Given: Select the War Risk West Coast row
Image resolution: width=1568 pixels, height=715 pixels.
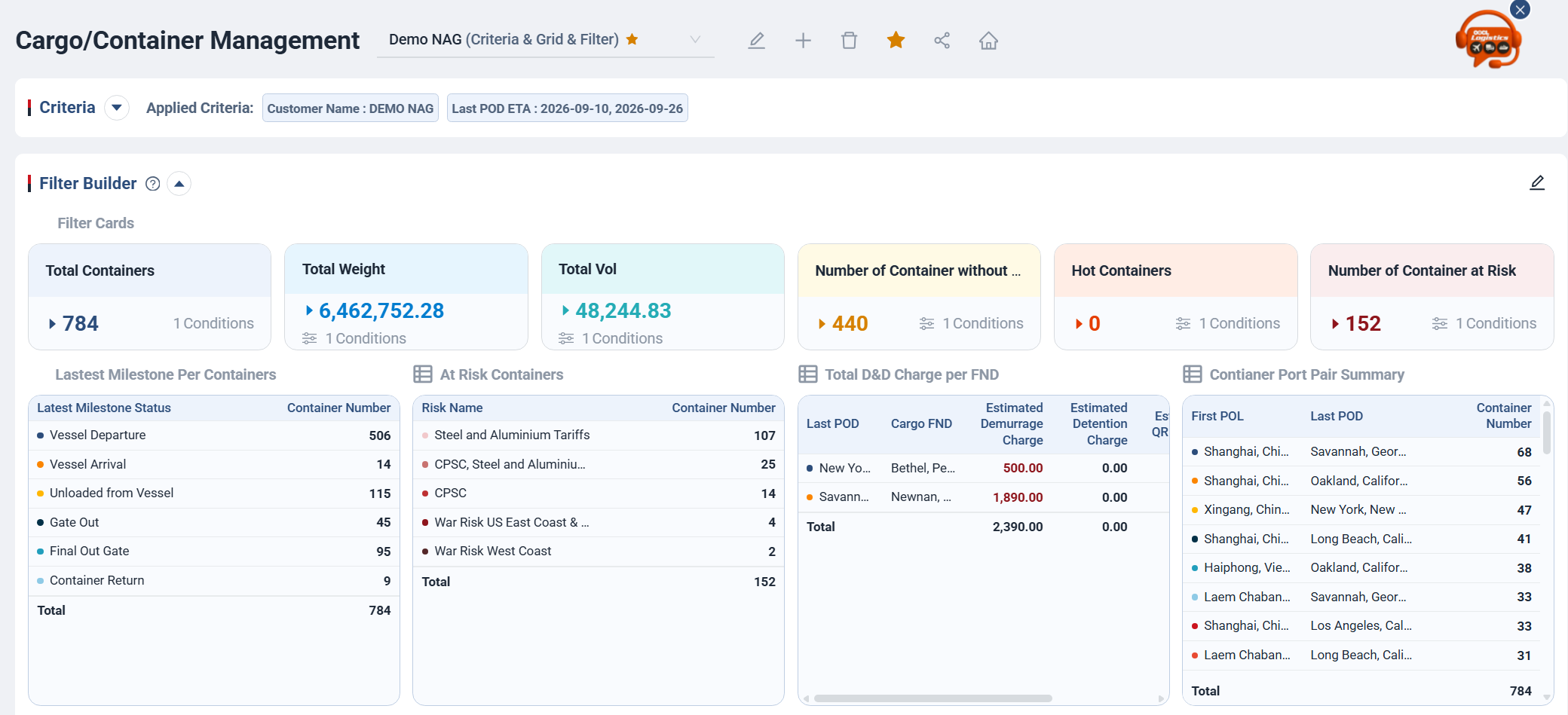Looking at the screenshot, I should (x=599, y=552).
